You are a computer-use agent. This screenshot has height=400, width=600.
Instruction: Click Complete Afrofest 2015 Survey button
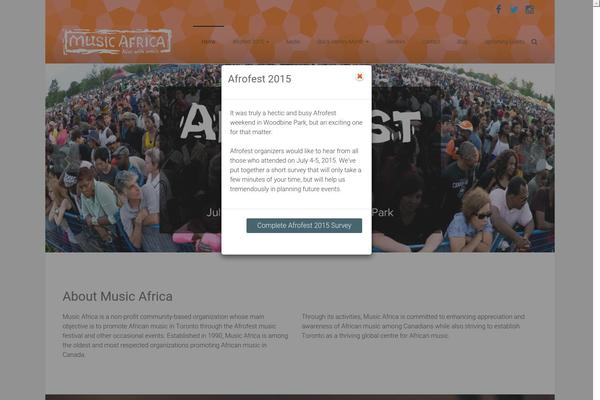point(304,225)
